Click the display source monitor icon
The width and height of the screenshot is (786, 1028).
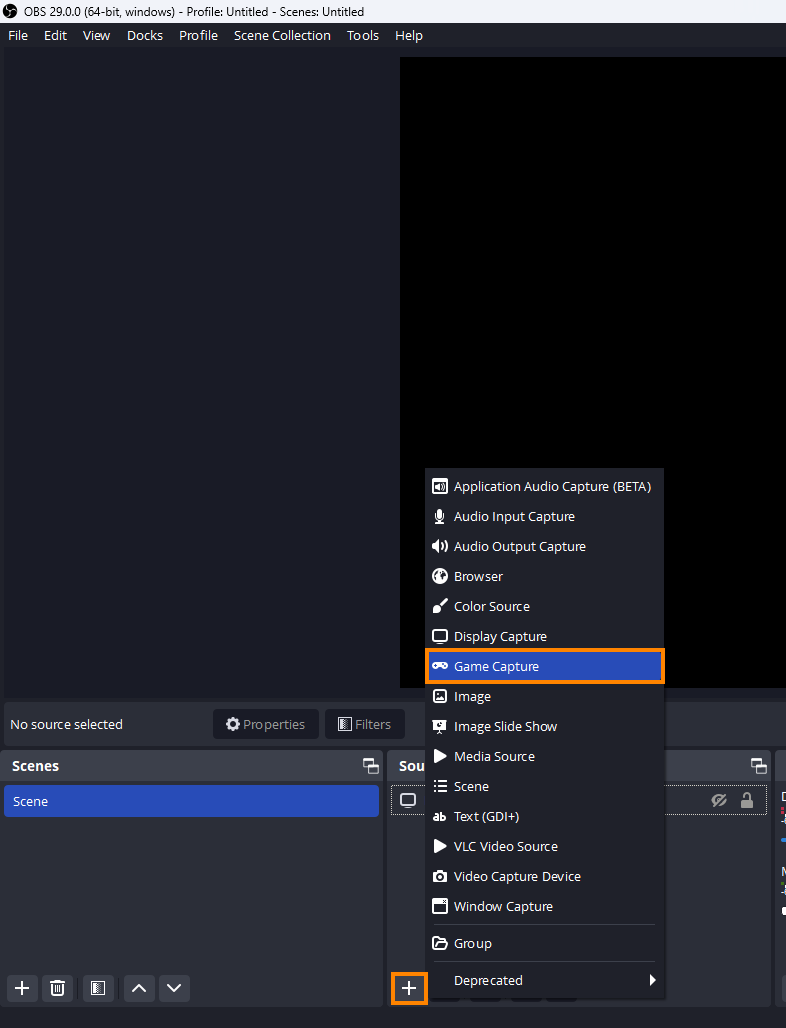pyautogui.click(x=408, y=801)
